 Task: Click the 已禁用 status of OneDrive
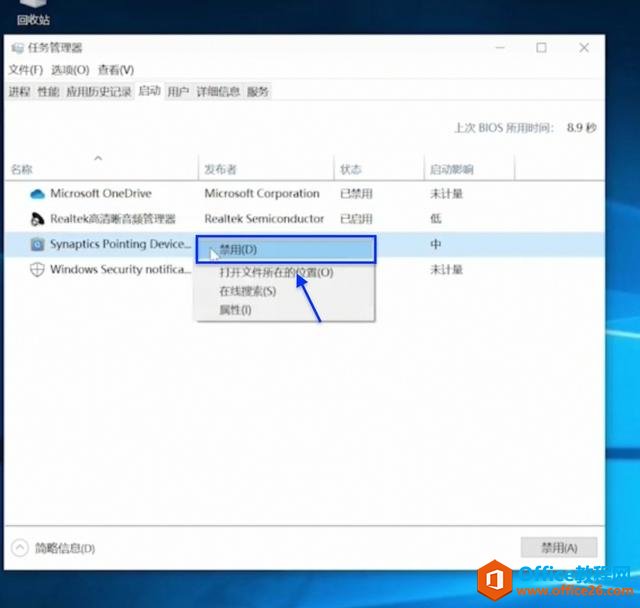[x=356, y=194]
